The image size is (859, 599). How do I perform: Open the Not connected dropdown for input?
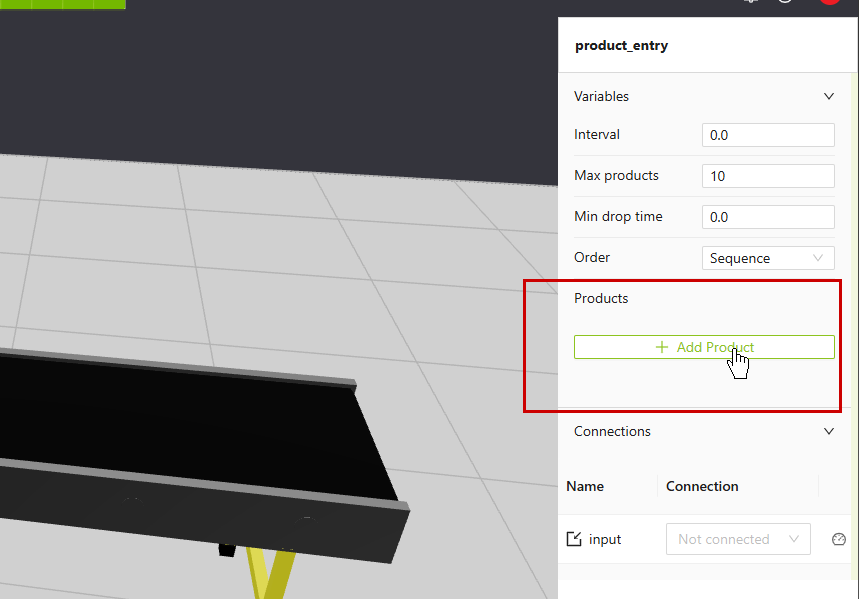(x=738, y=539)
